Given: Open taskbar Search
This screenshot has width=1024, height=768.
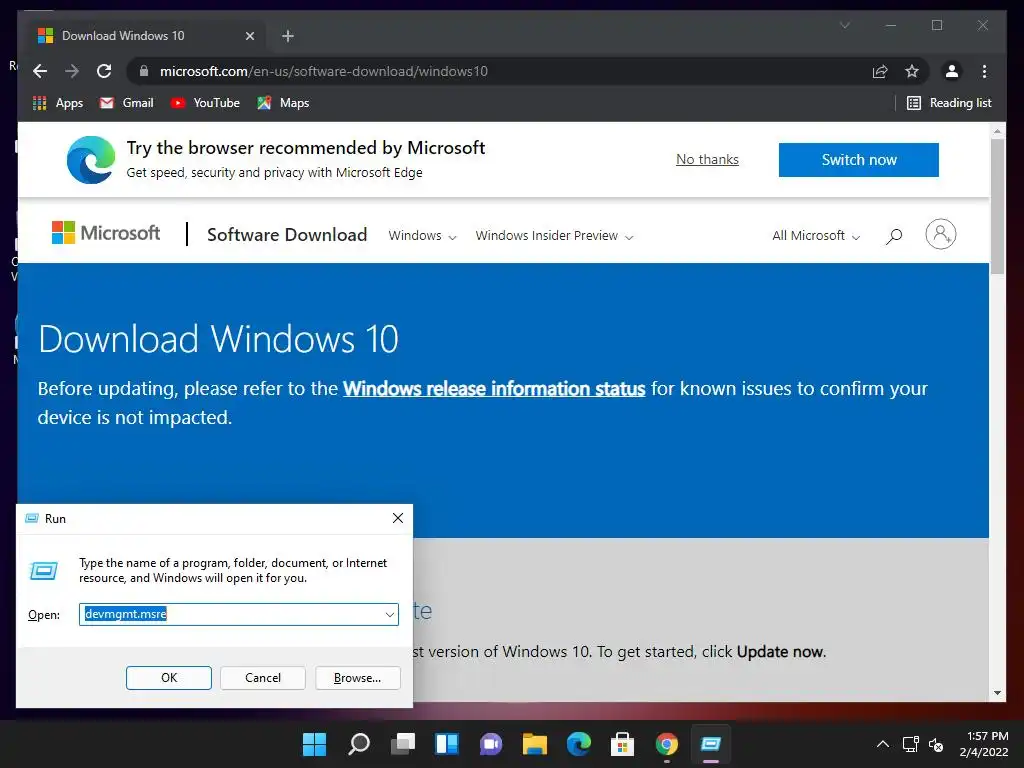Looking at the screenshot, I should [x=359, y=744].
